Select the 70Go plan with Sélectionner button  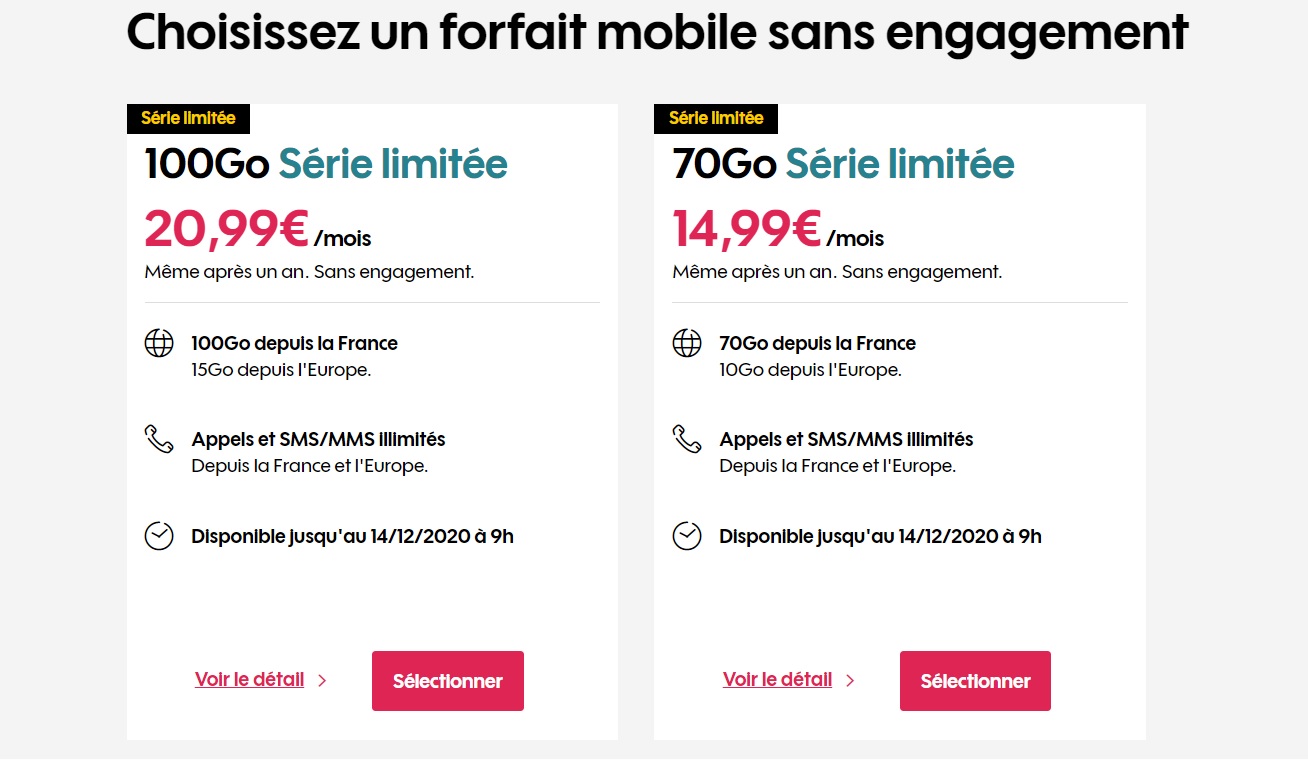[x=975, y=681]
